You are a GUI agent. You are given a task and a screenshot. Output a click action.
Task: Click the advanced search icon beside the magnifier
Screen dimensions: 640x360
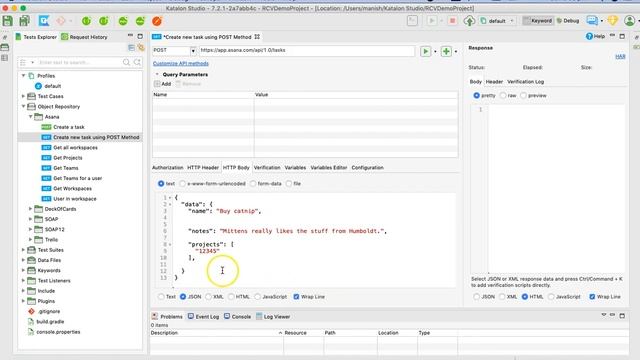point(138,62)
